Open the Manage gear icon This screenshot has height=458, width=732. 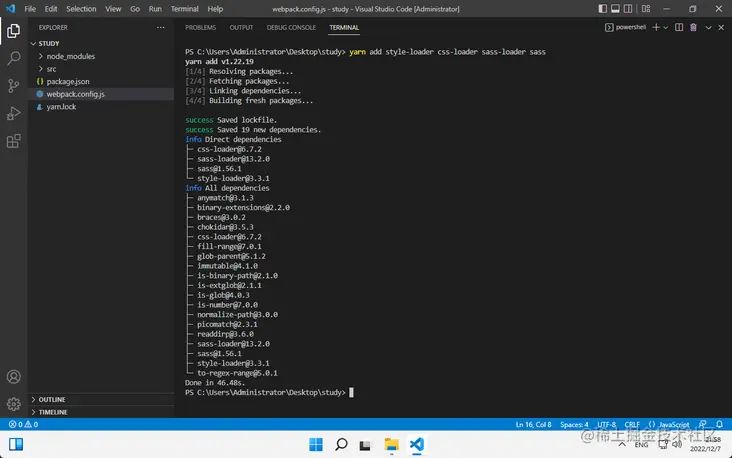(14, 404)
